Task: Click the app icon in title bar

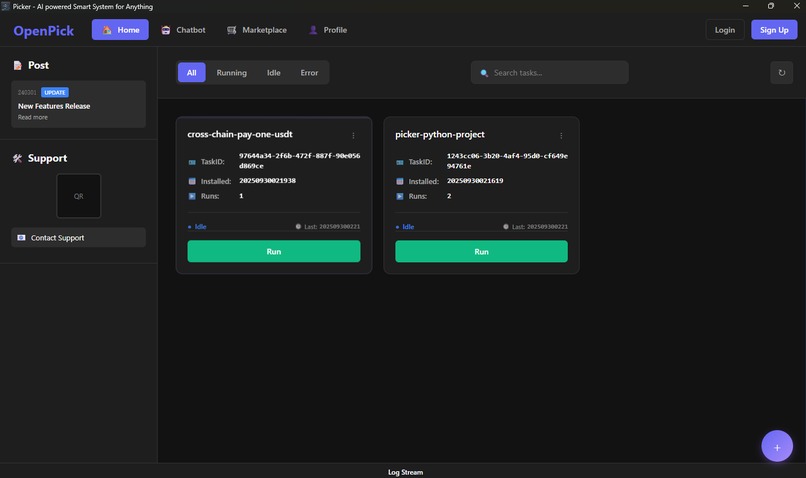Action: coord(6,6)
